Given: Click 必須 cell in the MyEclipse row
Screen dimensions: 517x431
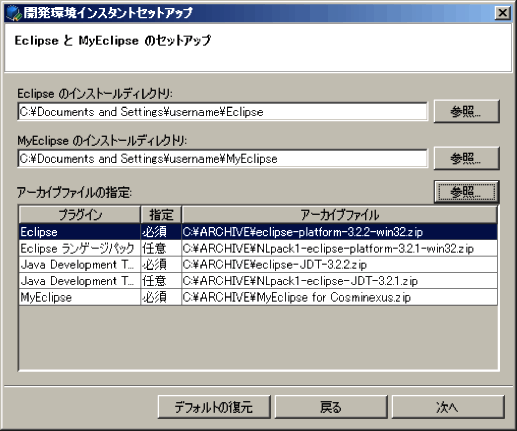Looking at the screenshot, I should tap(161, 297).
